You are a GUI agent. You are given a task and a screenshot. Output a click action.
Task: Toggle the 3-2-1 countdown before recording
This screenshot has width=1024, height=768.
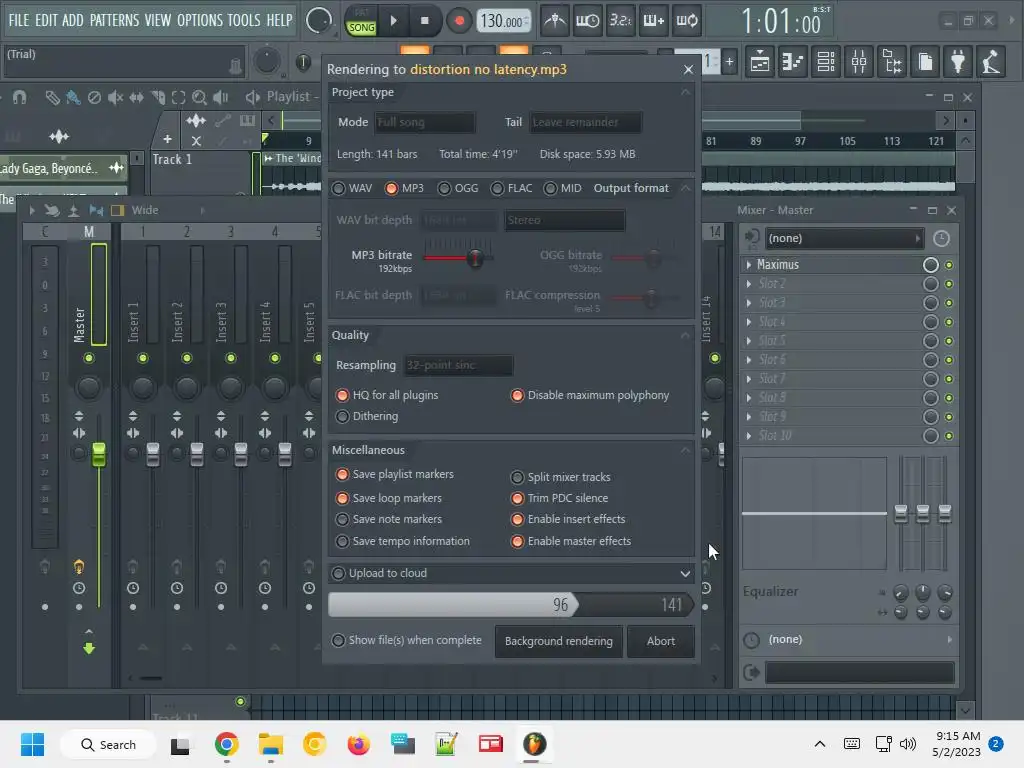(620, 21)
